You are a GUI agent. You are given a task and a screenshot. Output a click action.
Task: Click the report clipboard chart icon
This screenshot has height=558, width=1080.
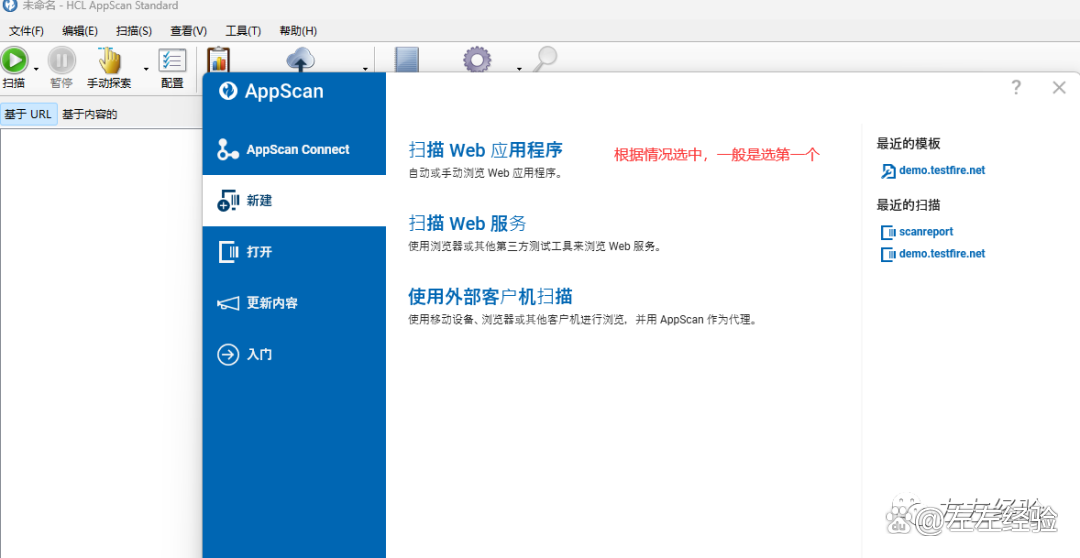click(x=218, y=60)
